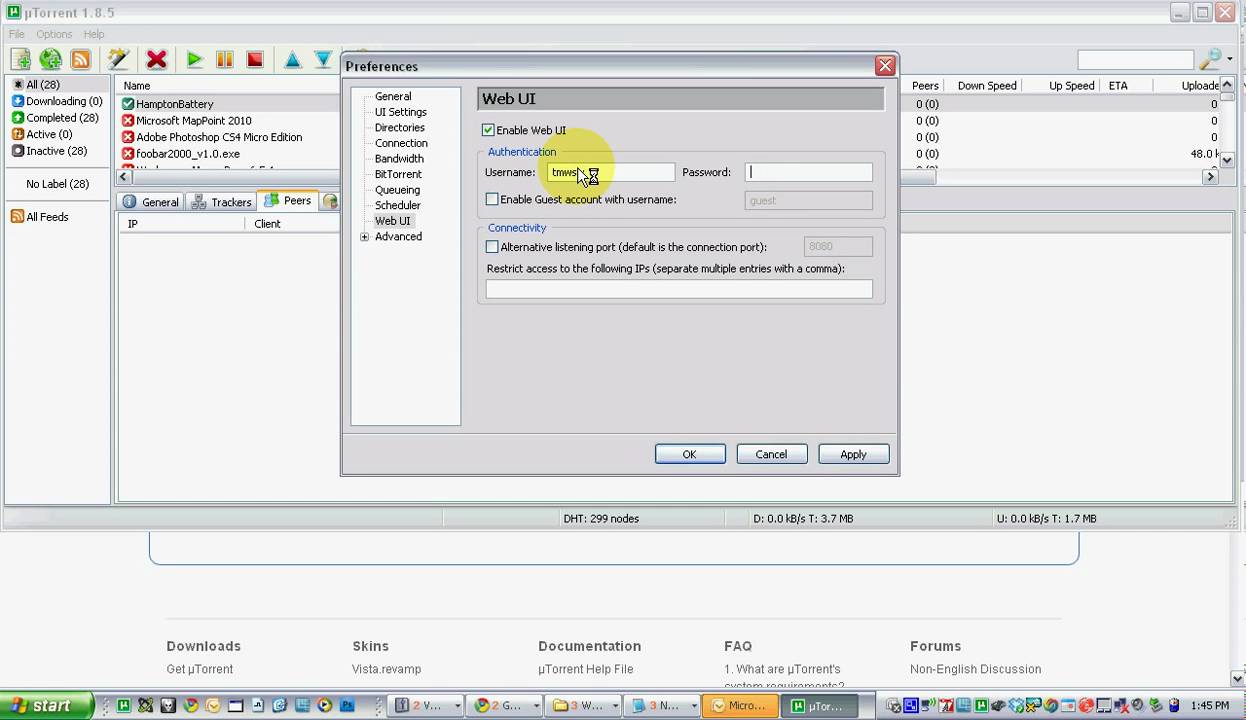Click the All Feeds RSS icon
This screenshot has width=1246, height=720.
point(17,217)
